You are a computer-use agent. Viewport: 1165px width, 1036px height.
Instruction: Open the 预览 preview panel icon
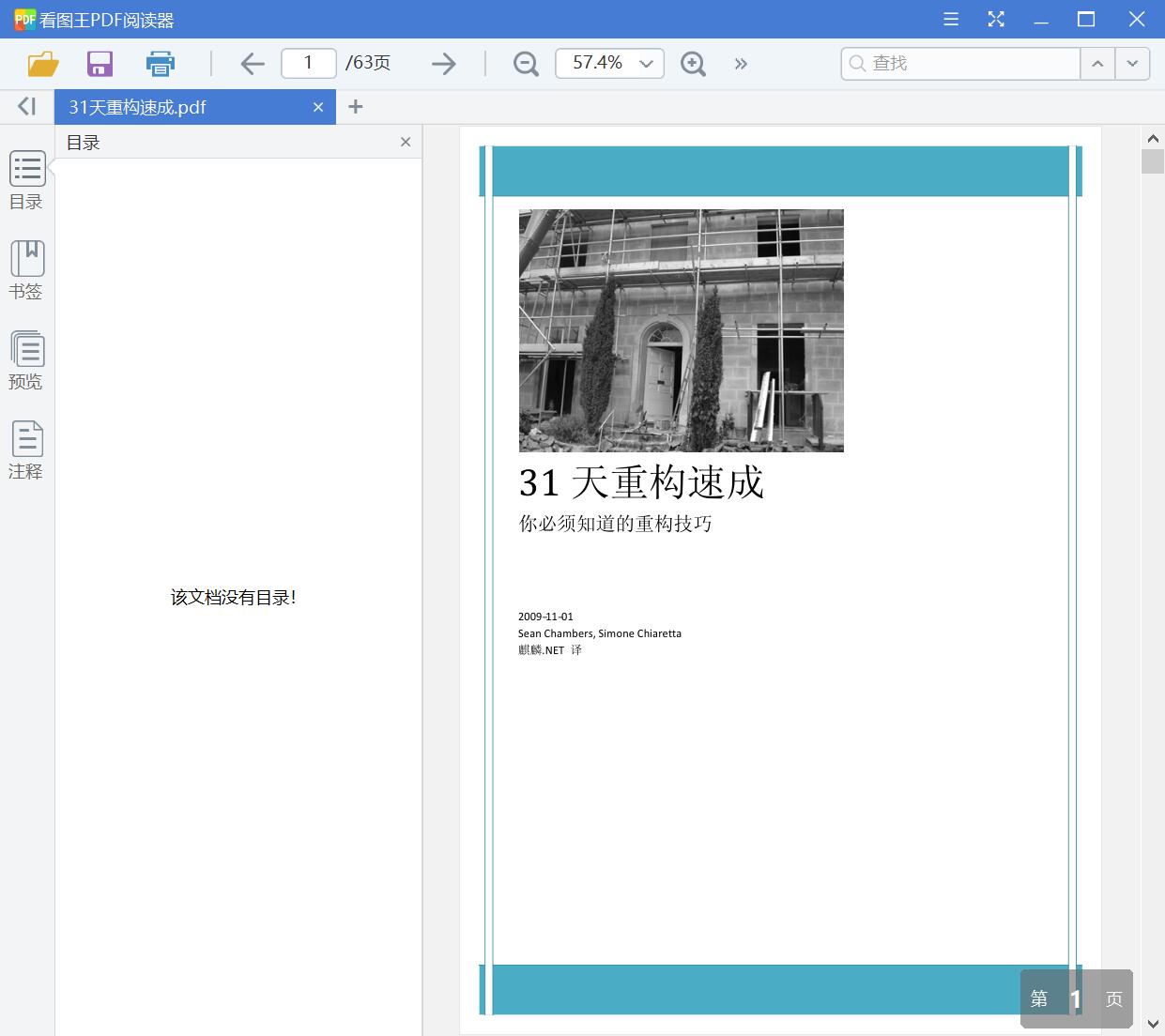[26, 360]
